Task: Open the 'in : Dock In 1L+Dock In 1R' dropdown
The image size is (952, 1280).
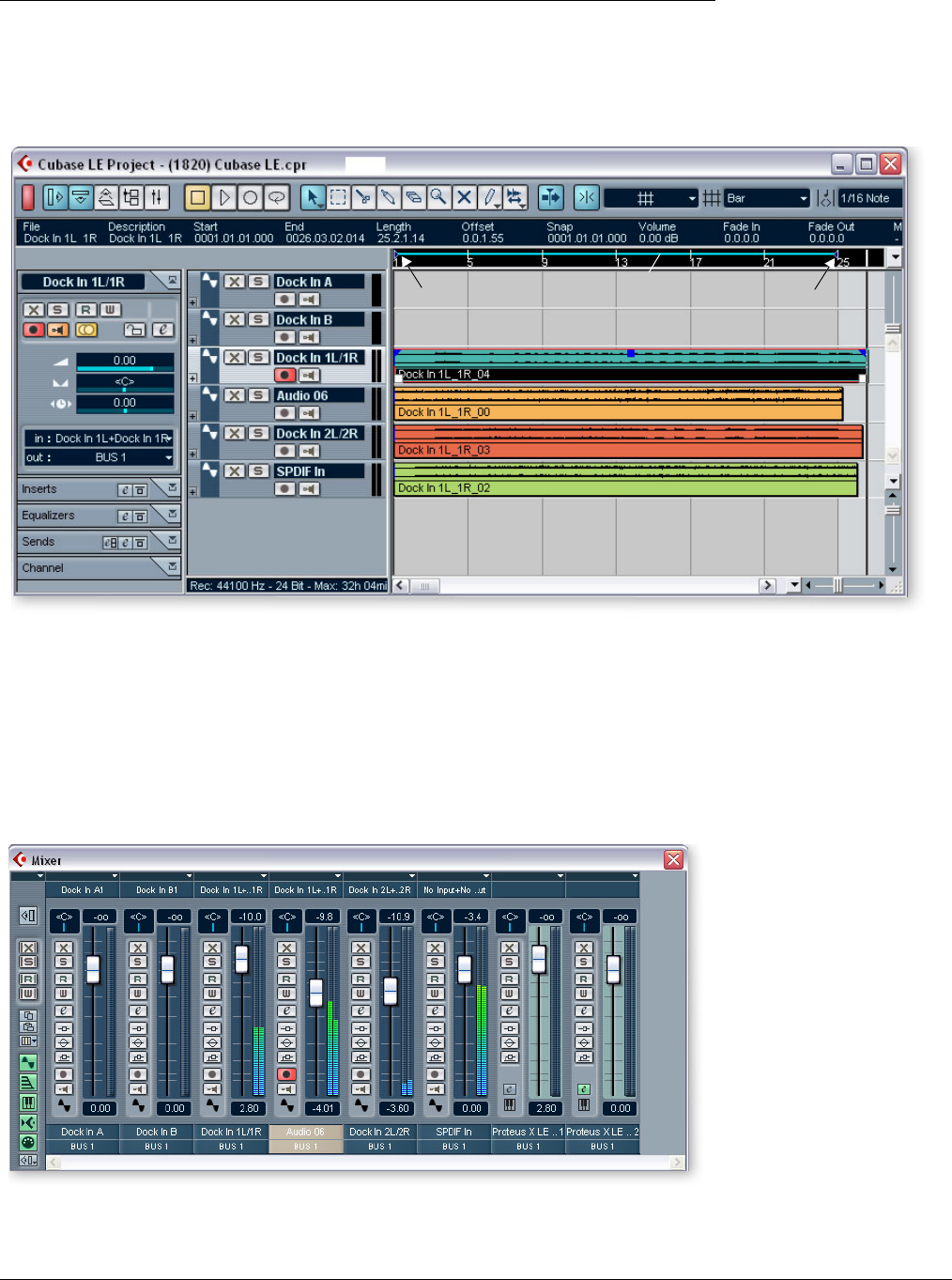Action: click(x=100, y=439)
